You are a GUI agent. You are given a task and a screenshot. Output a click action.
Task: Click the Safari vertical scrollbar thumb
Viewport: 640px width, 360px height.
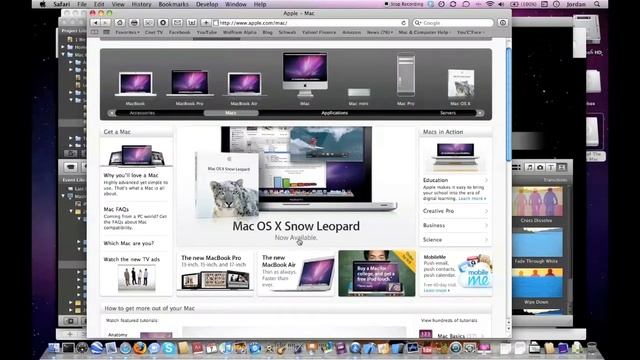click(509, 104)
